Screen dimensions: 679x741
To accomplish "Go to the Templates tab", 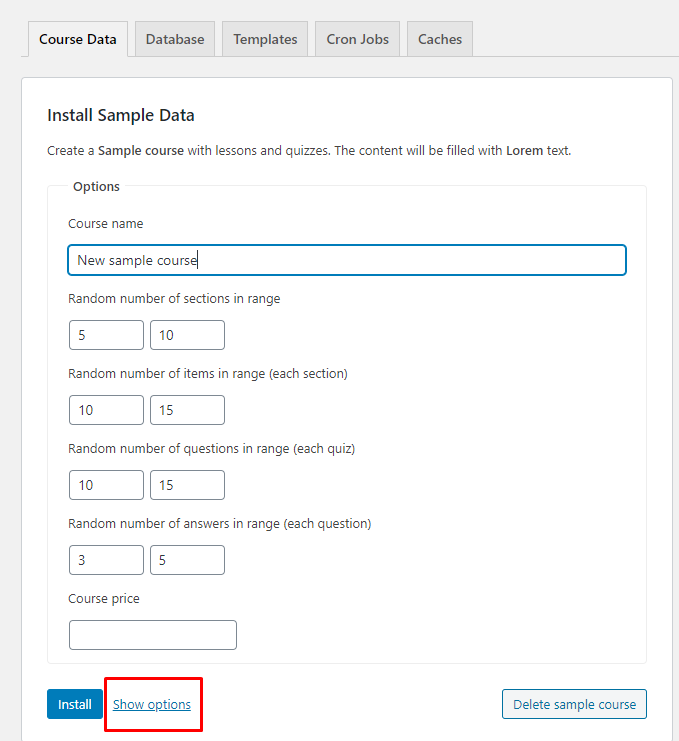I will (265, 40).
